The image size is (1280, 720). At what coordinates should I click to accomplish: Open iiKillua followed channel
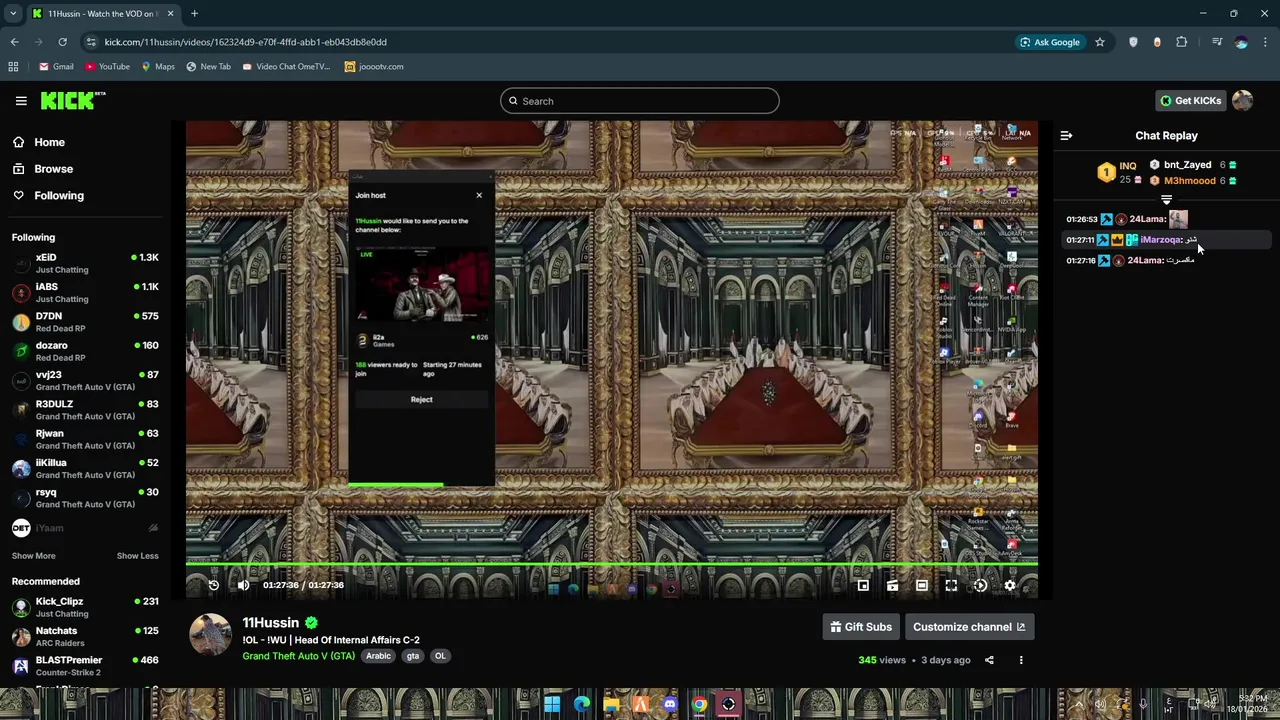[85, 468]
